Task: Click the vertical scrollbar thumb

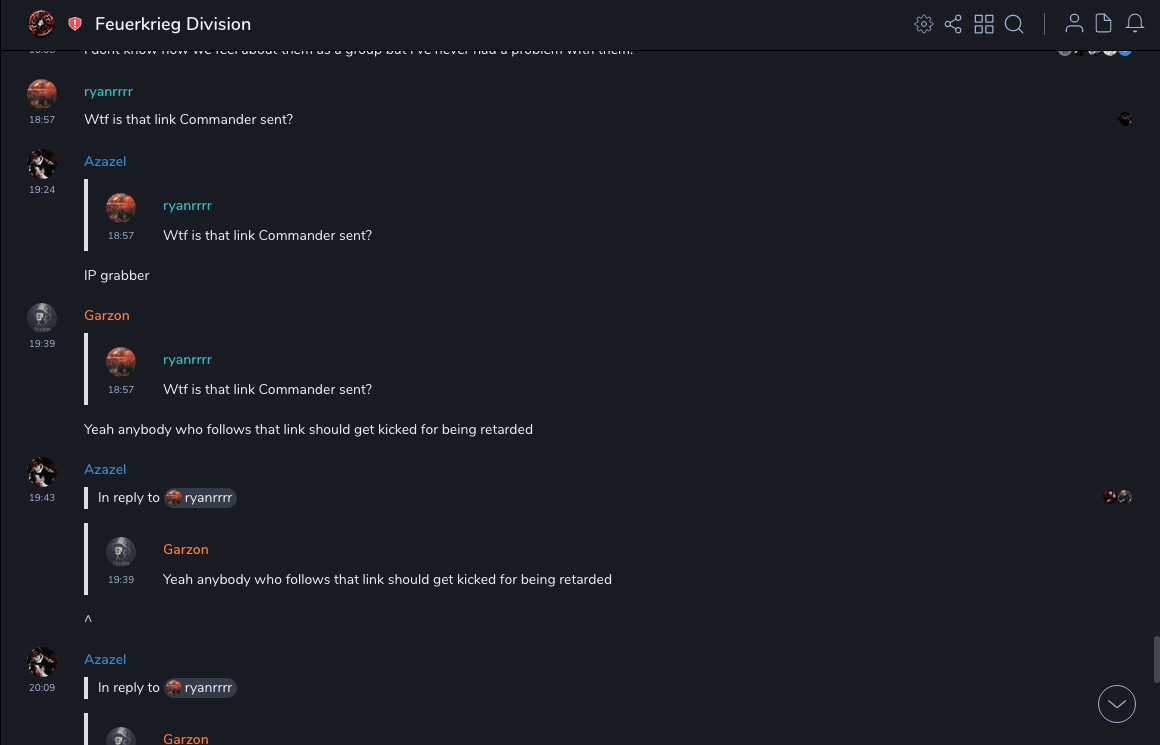Action: pos(1155,658)
